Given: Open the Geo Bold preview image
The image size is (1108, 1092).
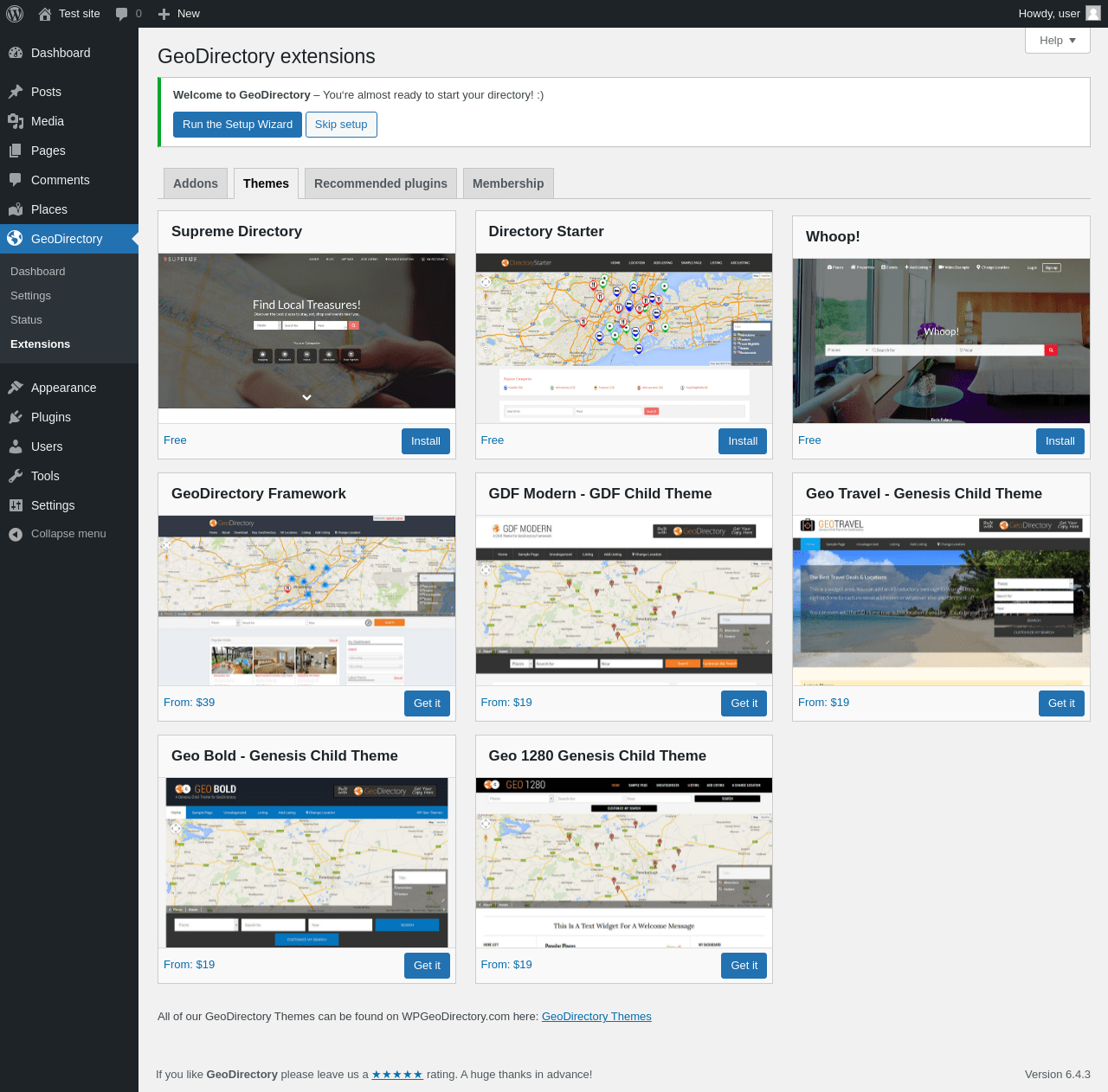Looking at the screenshot, I should pyautogui.click(x=306, y=863).
